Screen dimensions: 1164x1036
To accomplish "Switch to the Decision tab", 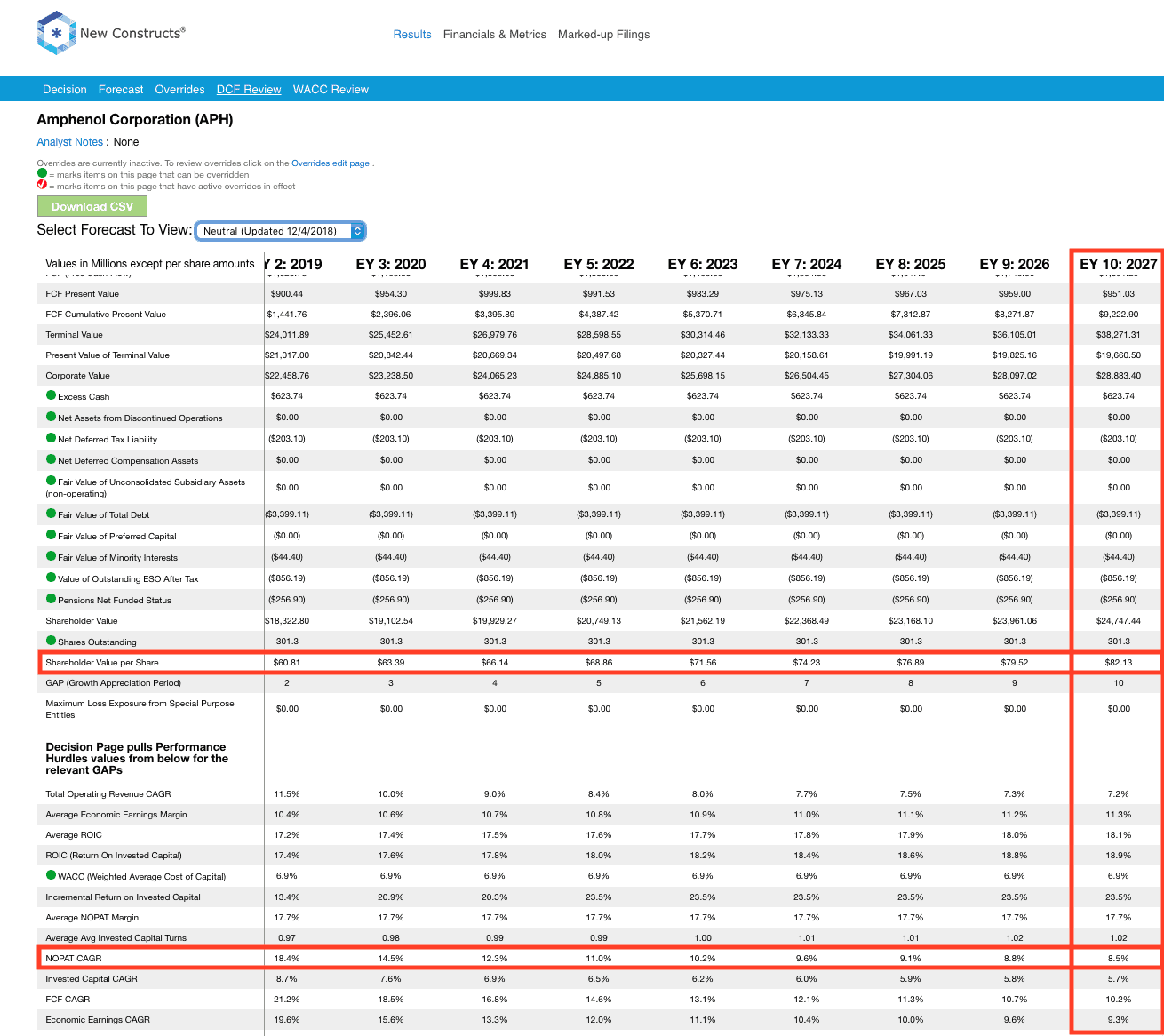I will pos(65,90).
